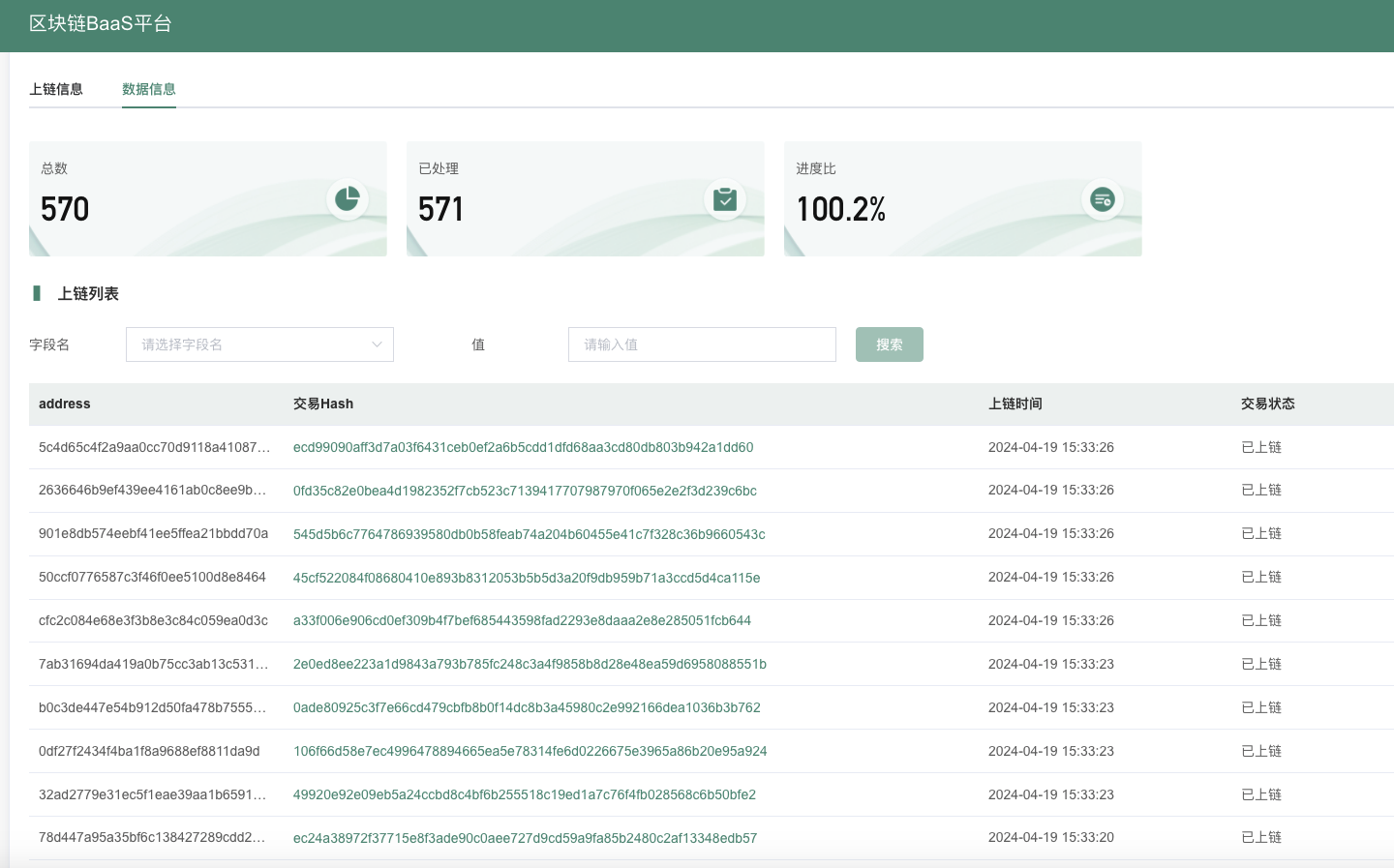Click 已上链 status in row 0df27f2434f4…
Image resolution: width=1394 pixels, height=868 pixels.
tap(1261, 751)
